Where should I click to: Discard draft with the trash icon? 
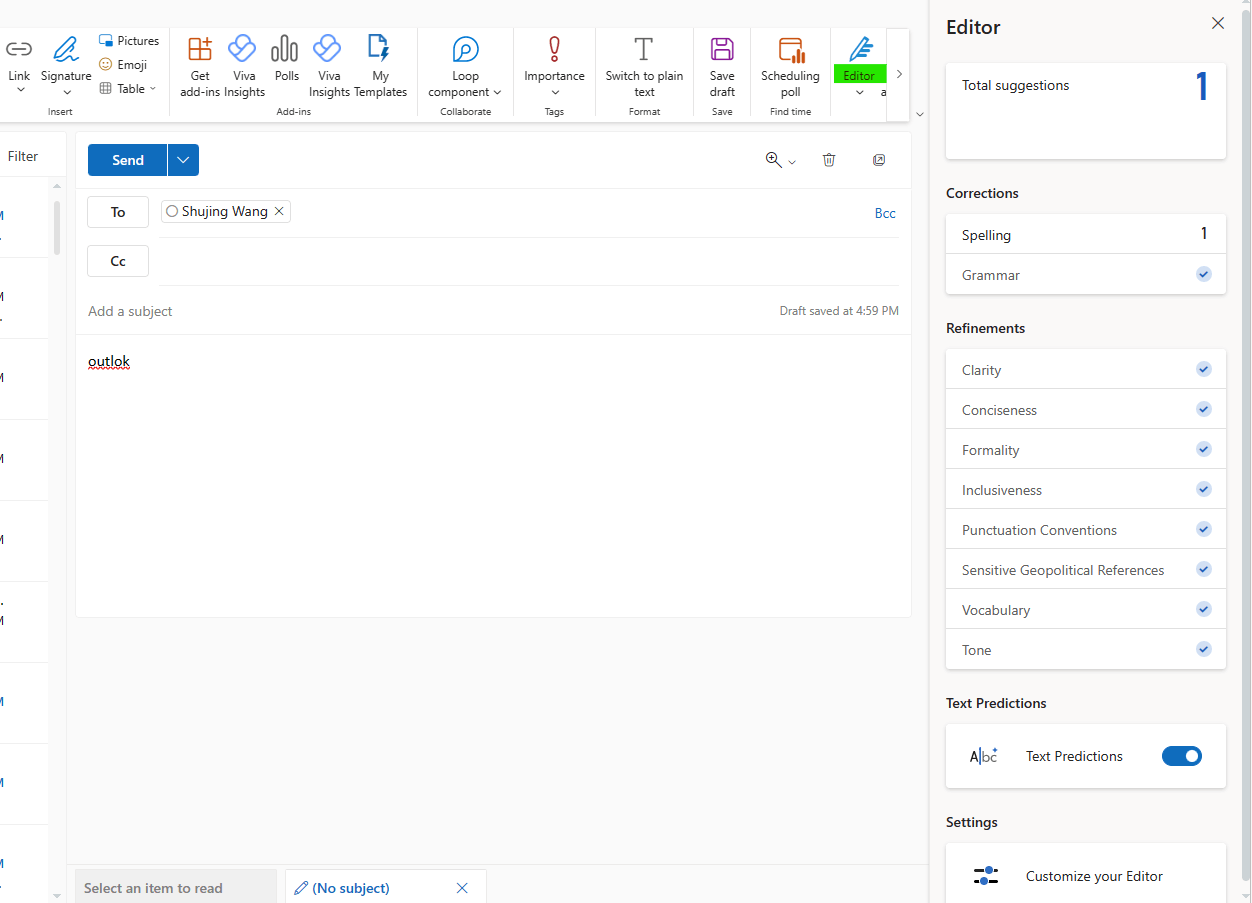829,160
